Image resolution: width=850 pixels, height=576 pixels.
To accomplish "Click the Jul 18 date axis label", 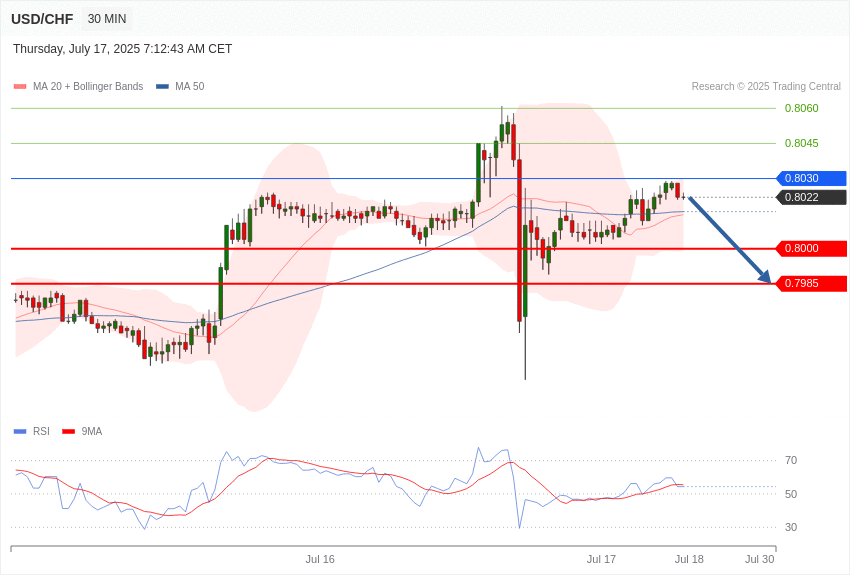I will (x=689, y=559).
